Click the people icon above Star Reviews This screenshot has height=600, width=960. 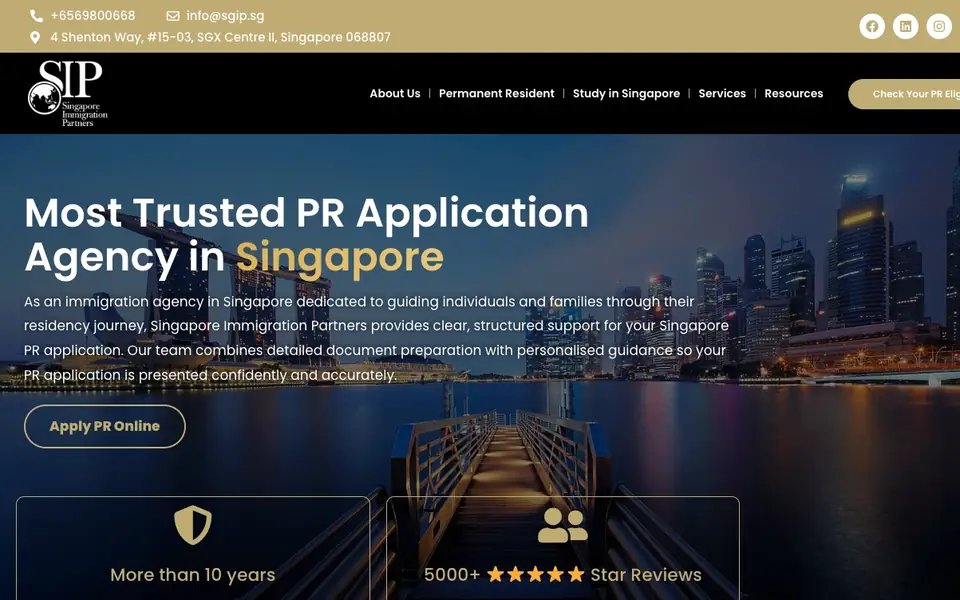563,525
